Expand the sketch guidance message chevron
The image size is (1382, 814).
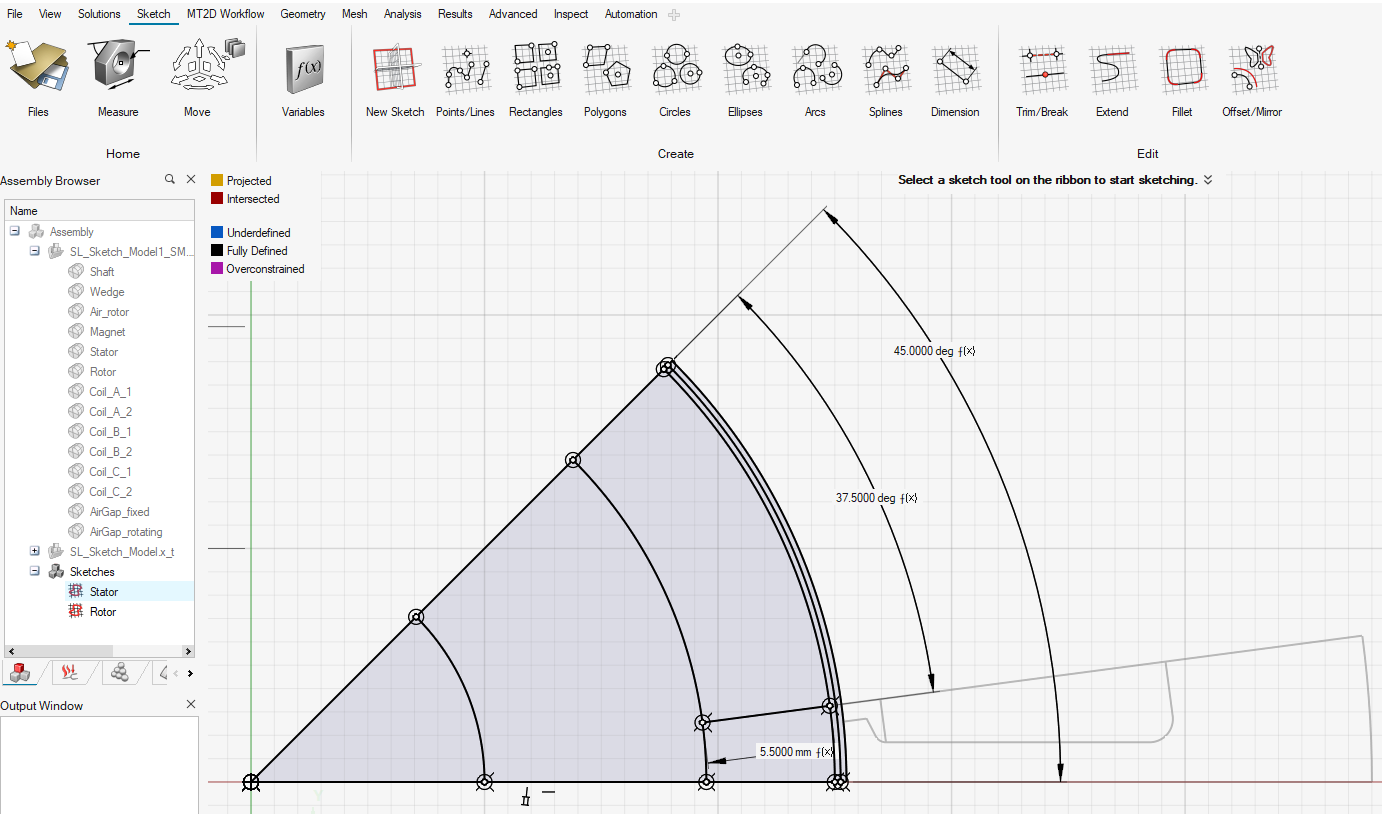pos(1208,180)
